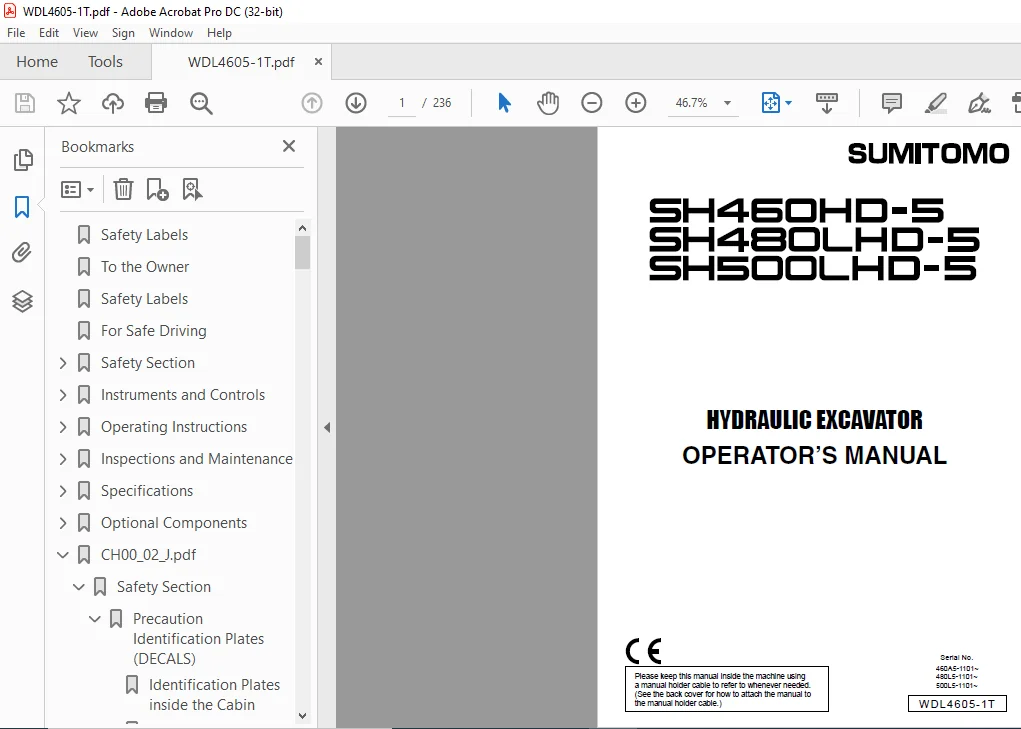Open Identification Plates inside the Cabin bookmark
The height and width of the screenshot is (729, 1021).
(x=214, y=695)
